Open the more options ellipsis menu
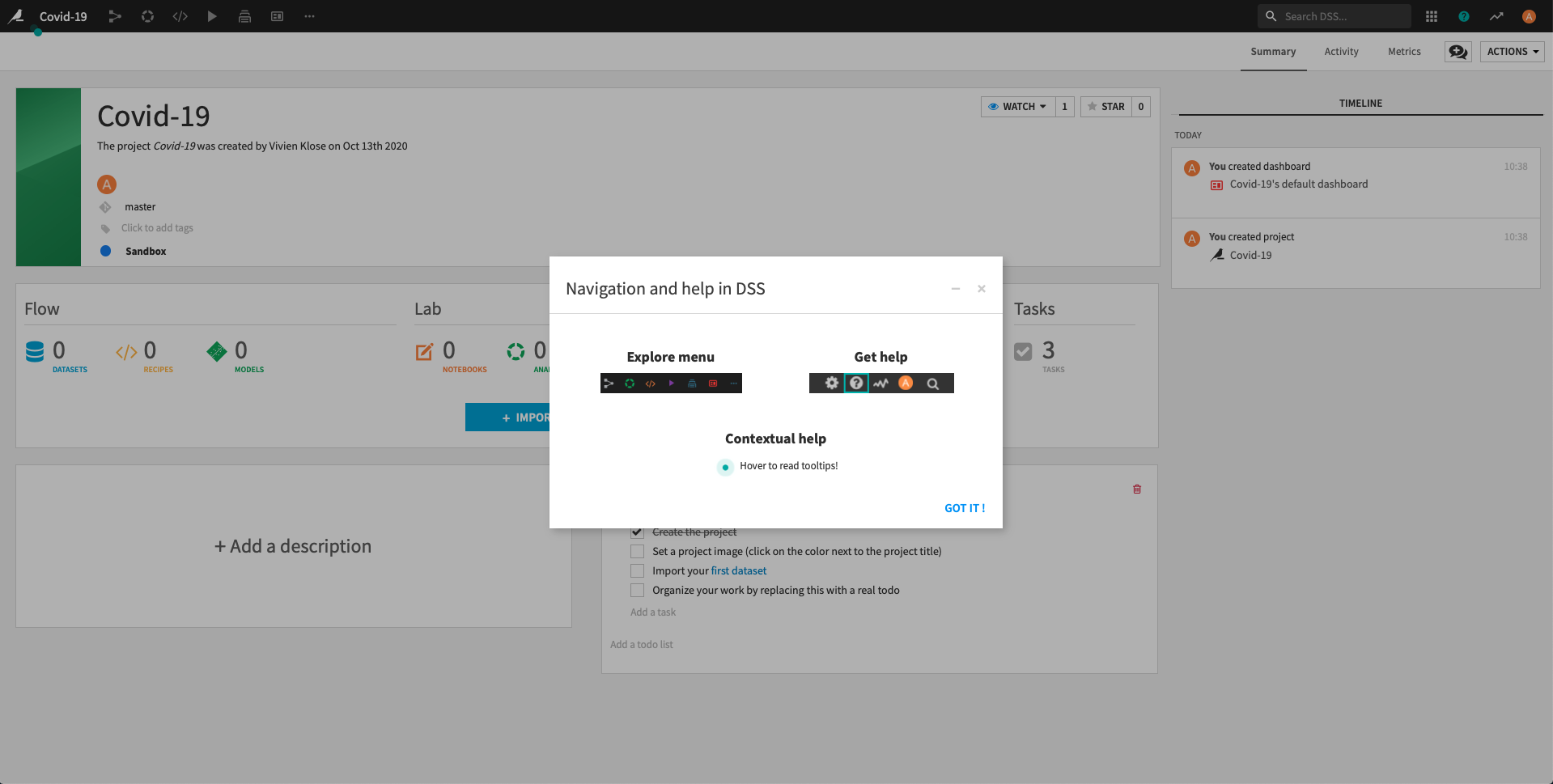1553x784 pixels. (x=309, y=16)
